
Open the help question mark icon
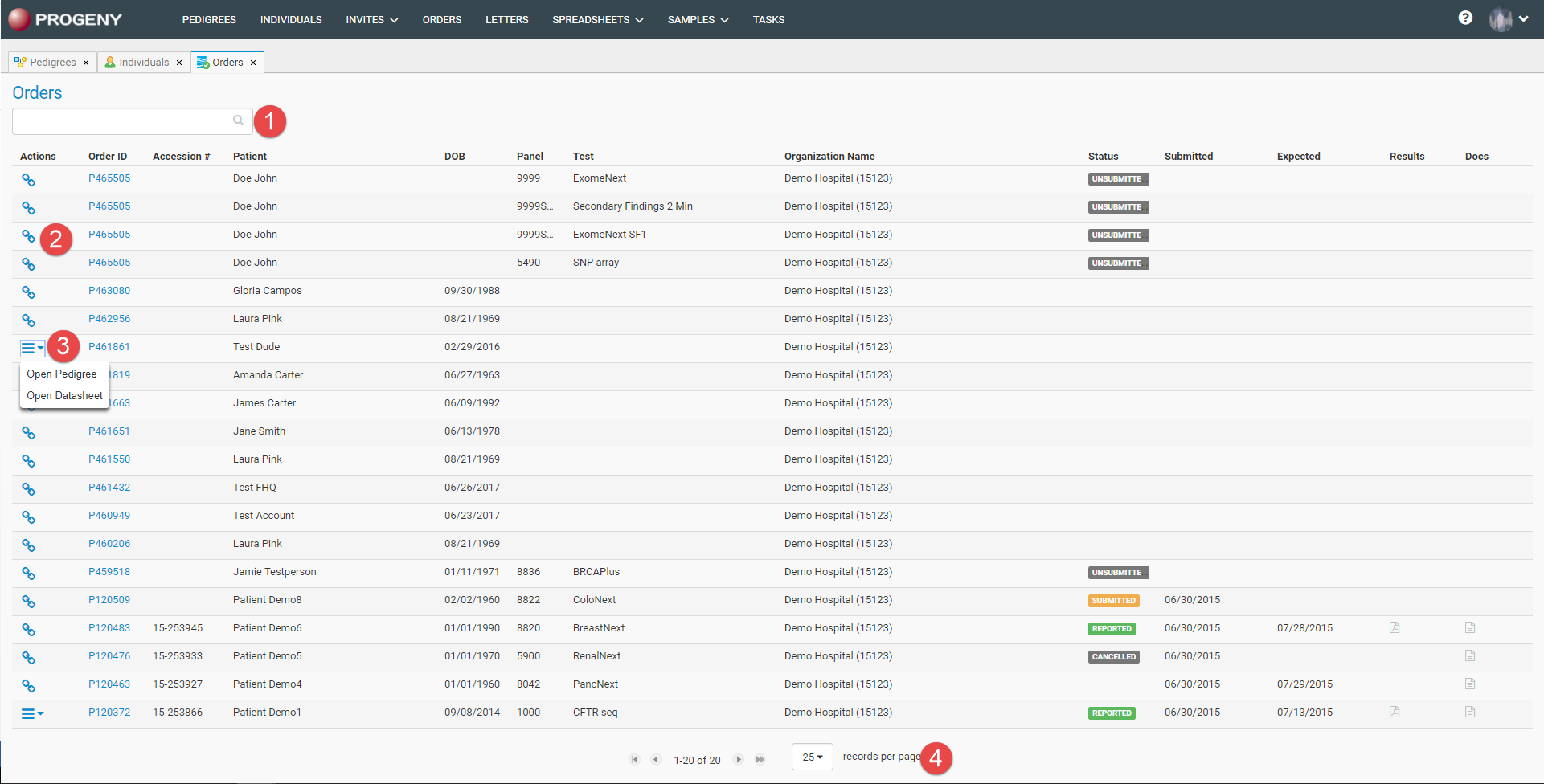[x=1465, y=18]
